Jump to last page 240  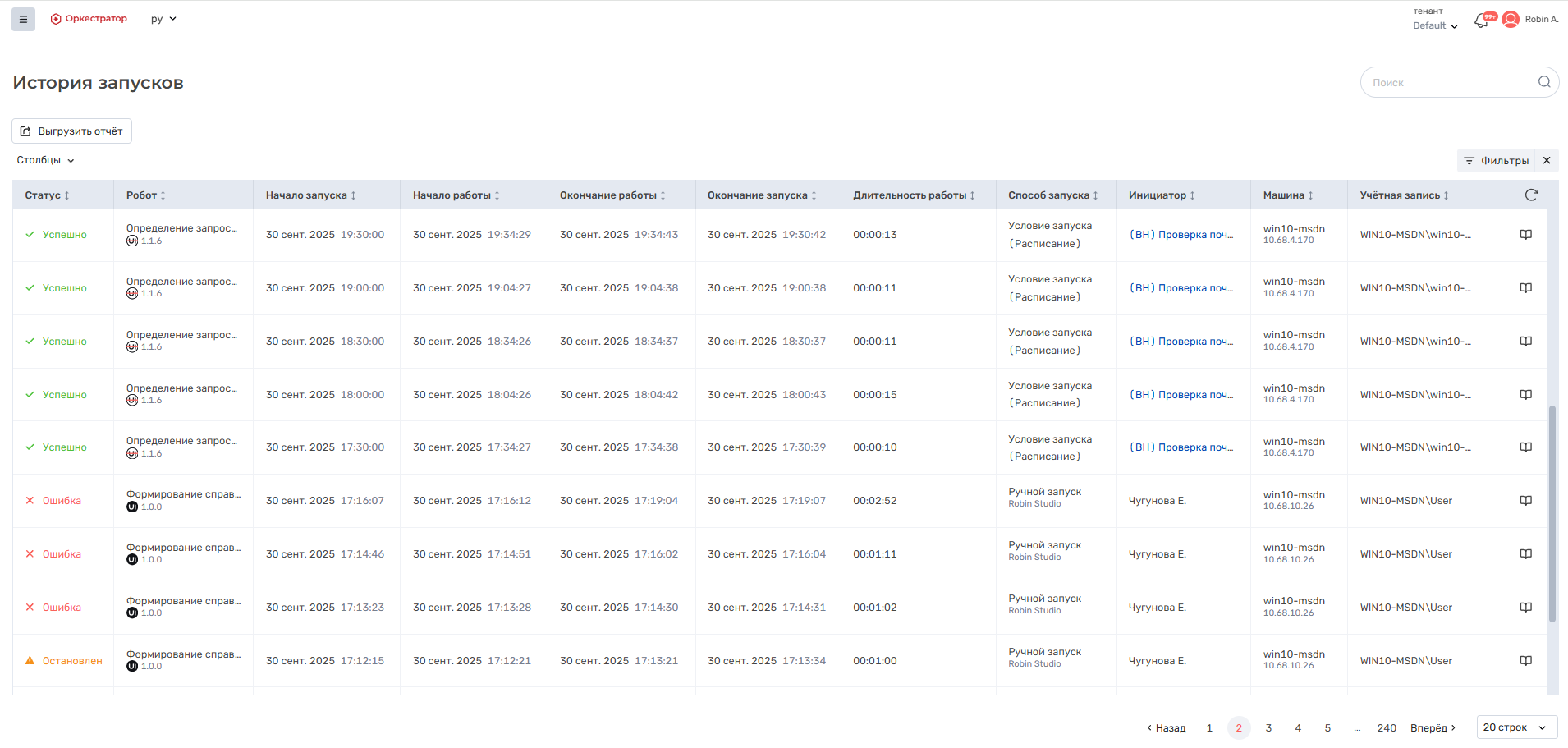point(1387,728)
